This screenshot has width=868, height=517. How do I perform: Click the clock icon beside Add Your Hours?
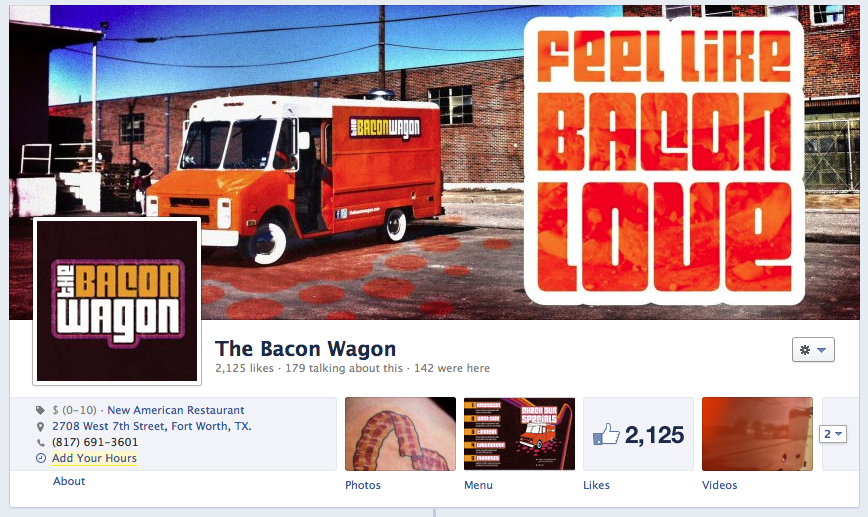pyautogui.click(x=40, y=458)
